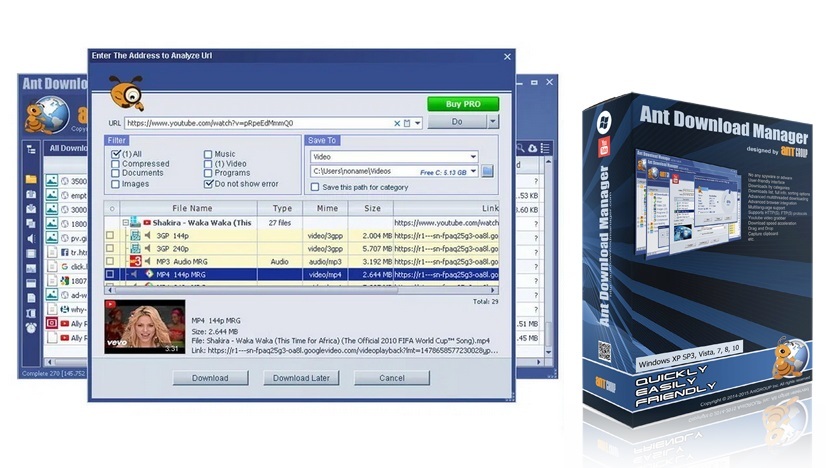Click the search magnifier icon in main window
832x468 pixels.
521,149
